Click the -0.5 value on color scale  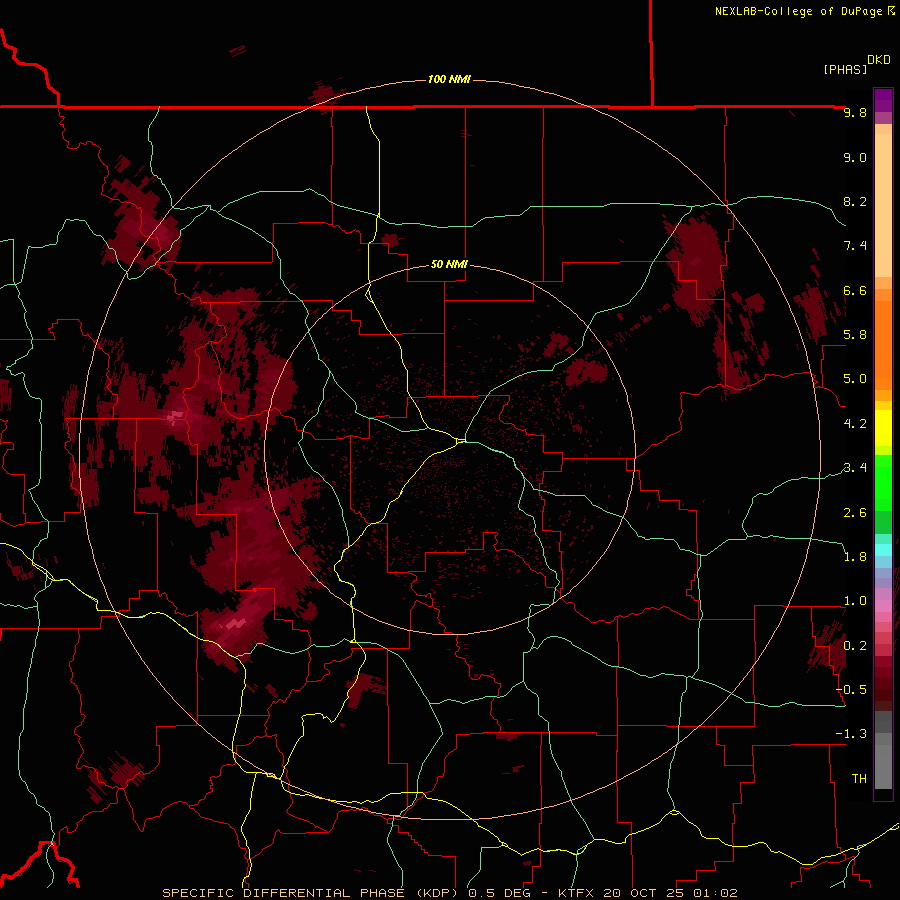coord(851,689)
